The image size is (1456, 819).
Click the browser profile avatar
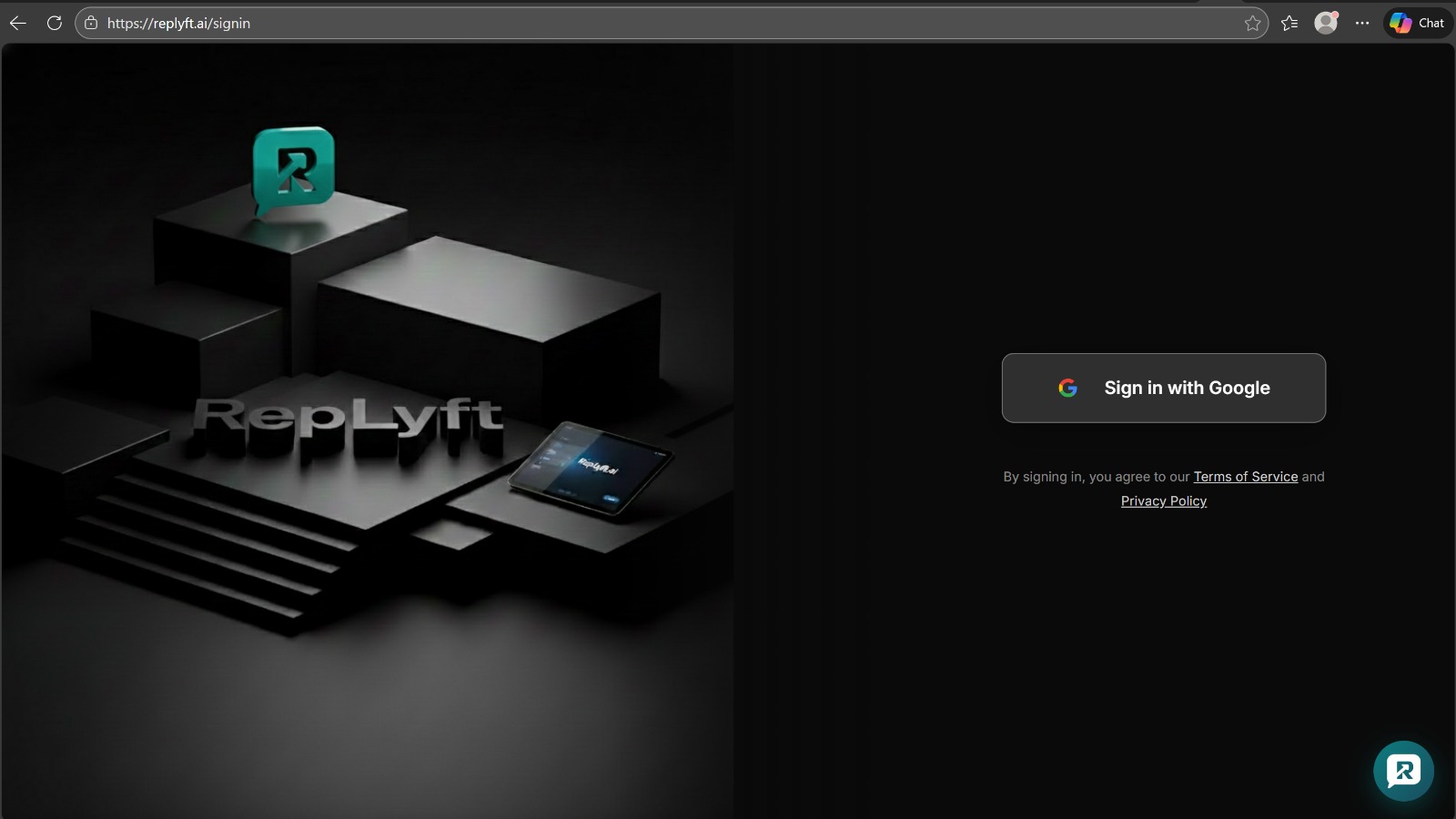tap(1325, 23)
